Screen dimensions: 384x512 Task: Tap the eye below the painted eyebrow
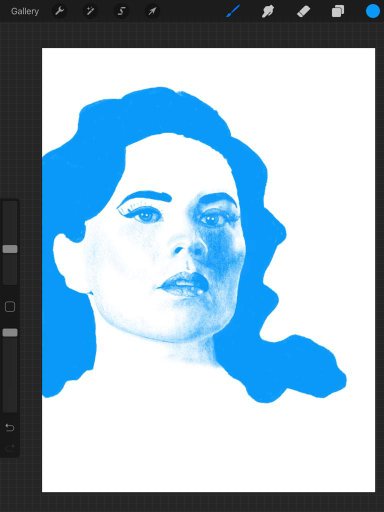pos(147,216)
